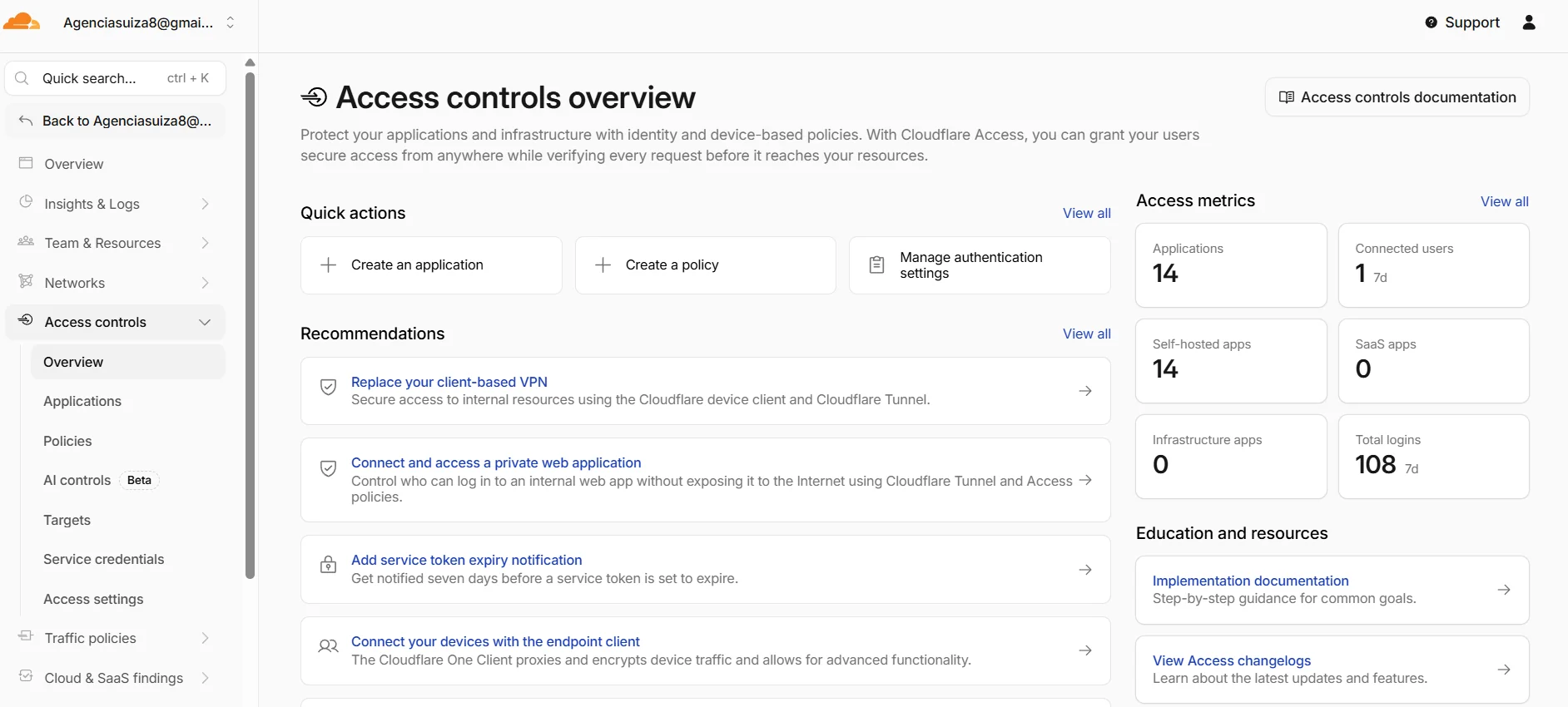
Task: Open the account switcher dropdown arrows
Action: (x=231, y=22)
